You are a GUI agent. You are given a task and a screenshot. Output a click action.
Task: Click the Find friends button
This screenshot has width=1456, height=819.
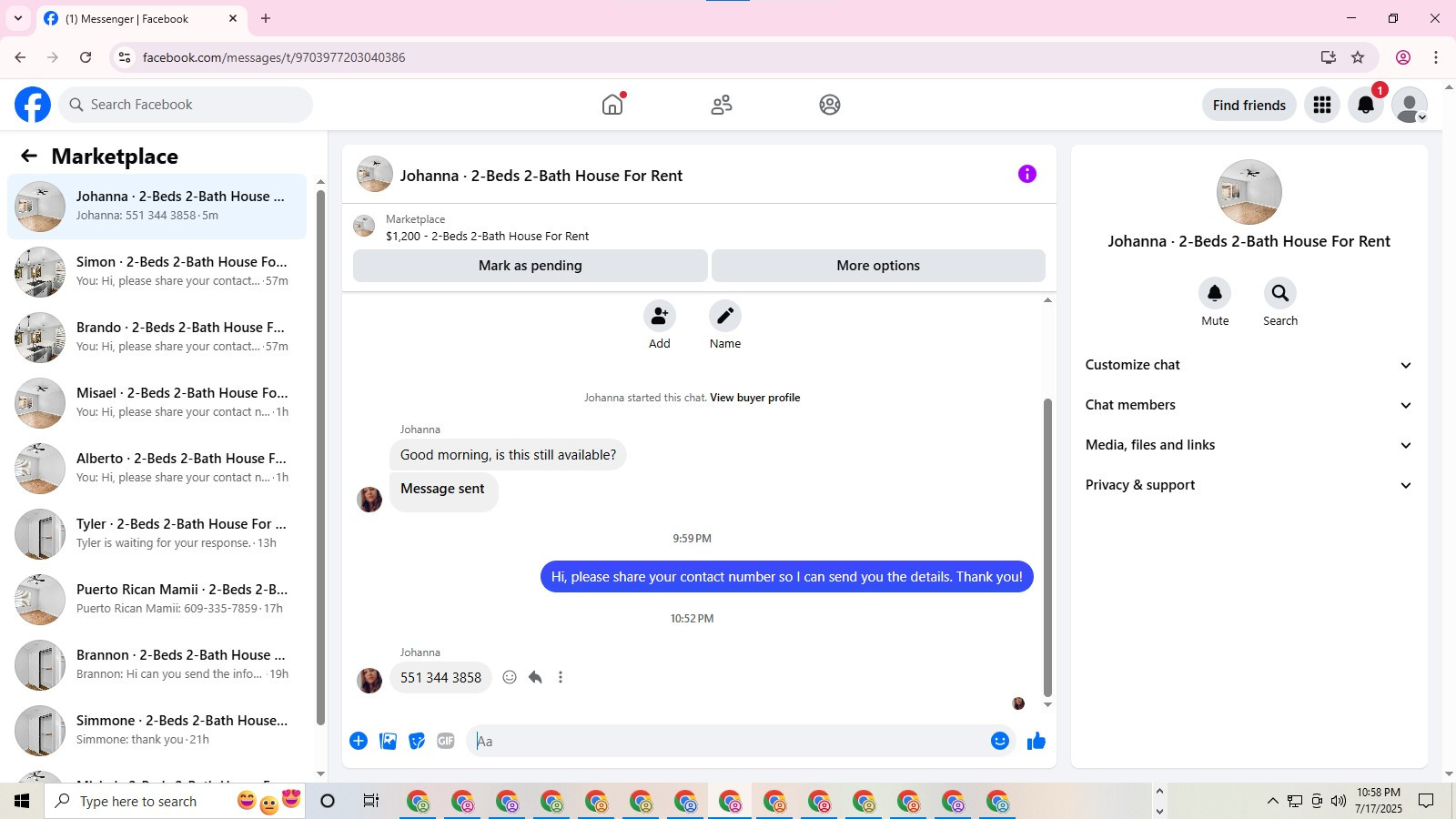click(x=1249, y=105)
